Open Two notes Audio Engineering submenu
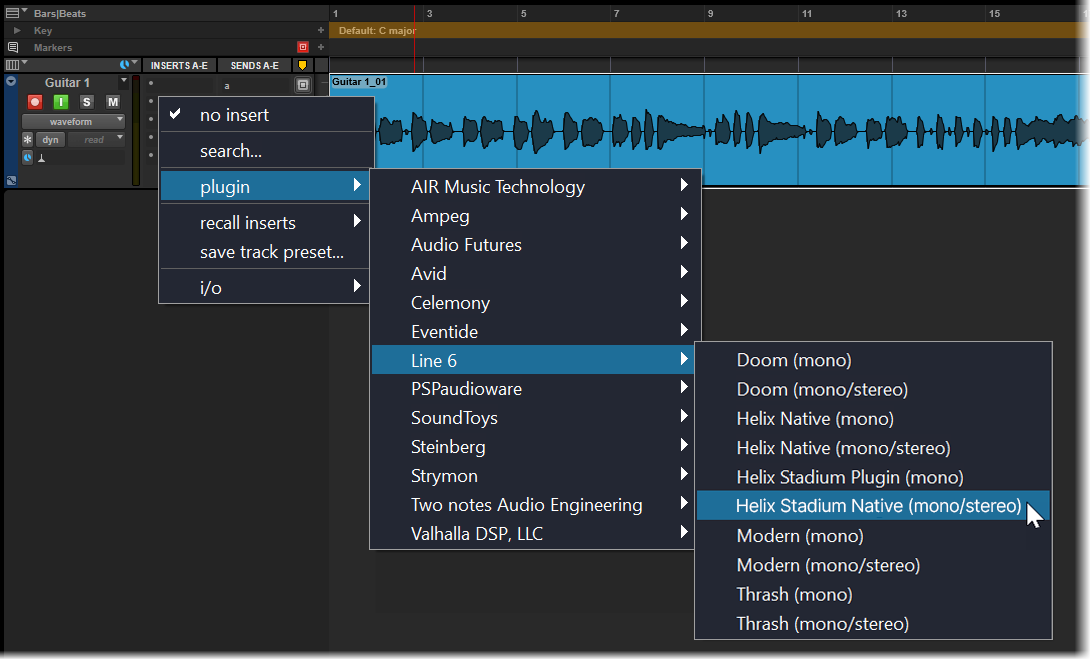This screenshot has height=660, width=1091. [x=533, y=505]
